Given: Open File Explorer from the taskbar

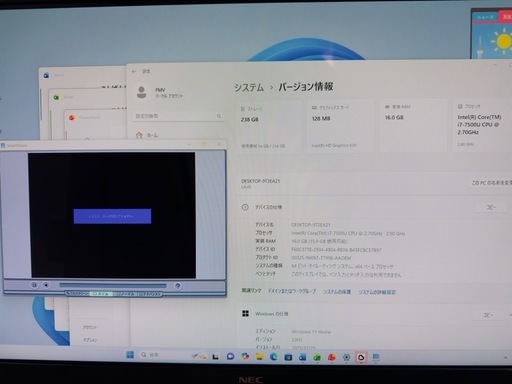Looking at the screenshot, I should pyautogui.click(x=259, y=357).
